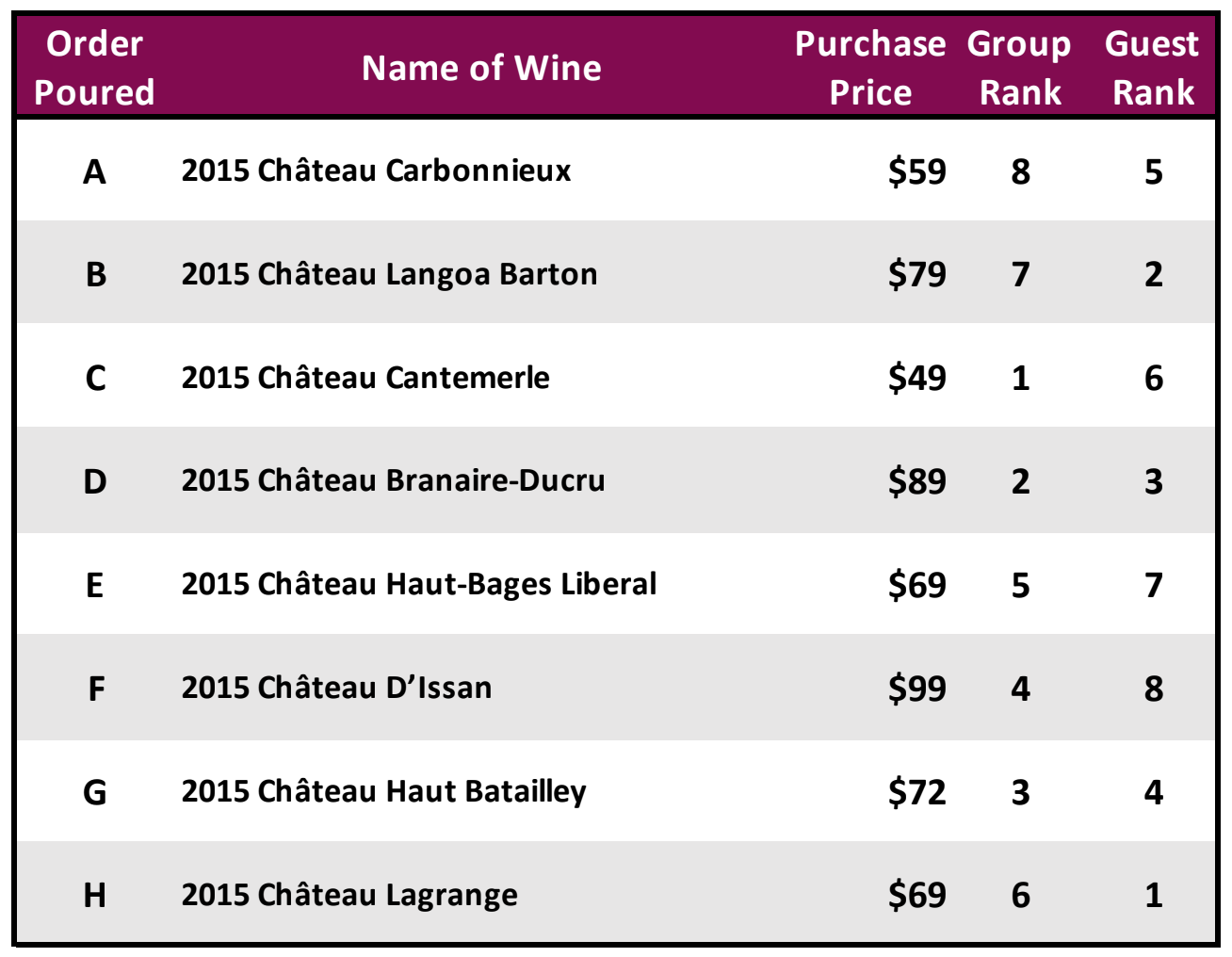The height and width of the screenshot is (957, 1232).
Task: Click the 'Order Poured' column header
Action: [94, 68]
